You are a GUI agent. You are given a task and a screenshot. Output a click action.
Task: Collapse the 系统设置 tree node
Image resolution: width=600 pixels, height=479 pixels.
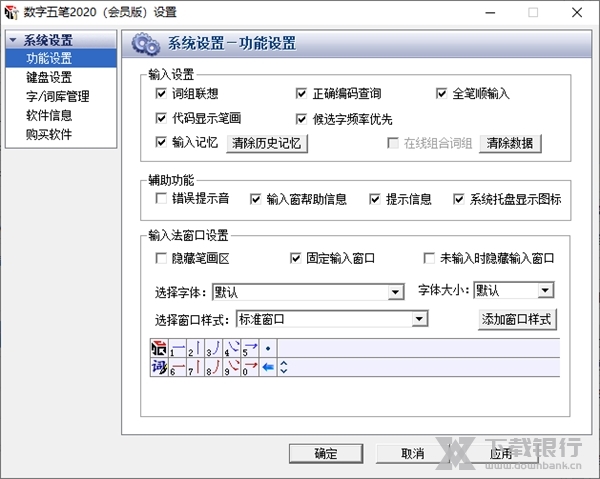click(13, 40)
